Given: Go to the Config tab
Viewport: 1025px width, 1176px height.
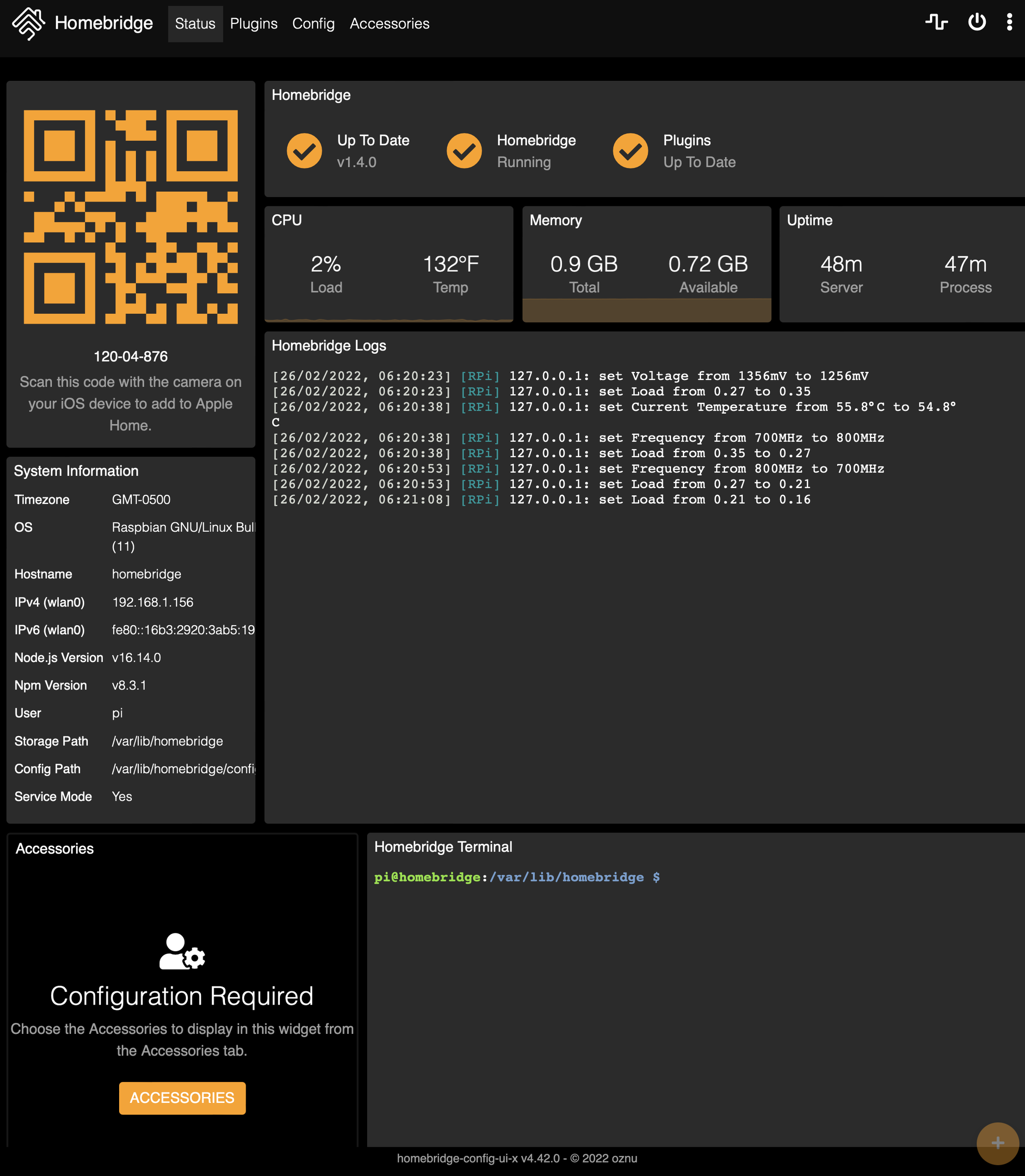Looking at the screenshot, I should [x=313, y=24].
